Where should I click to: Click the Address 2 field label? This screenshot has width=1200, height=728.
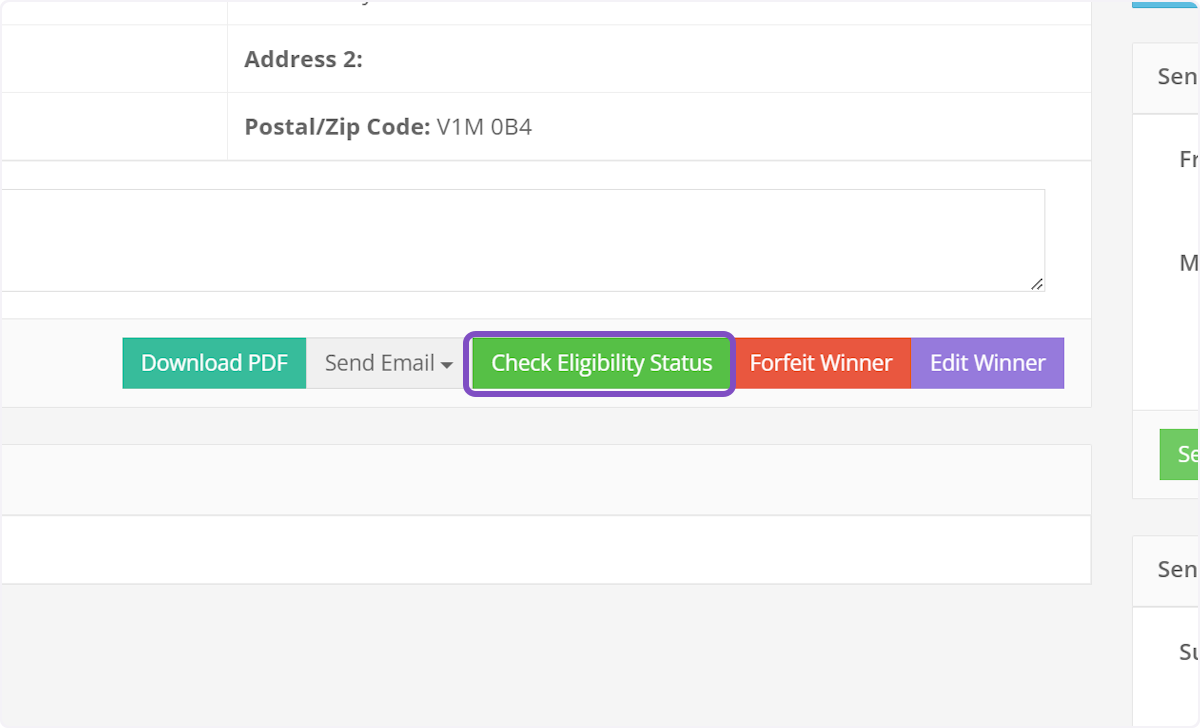click(303, 59)
